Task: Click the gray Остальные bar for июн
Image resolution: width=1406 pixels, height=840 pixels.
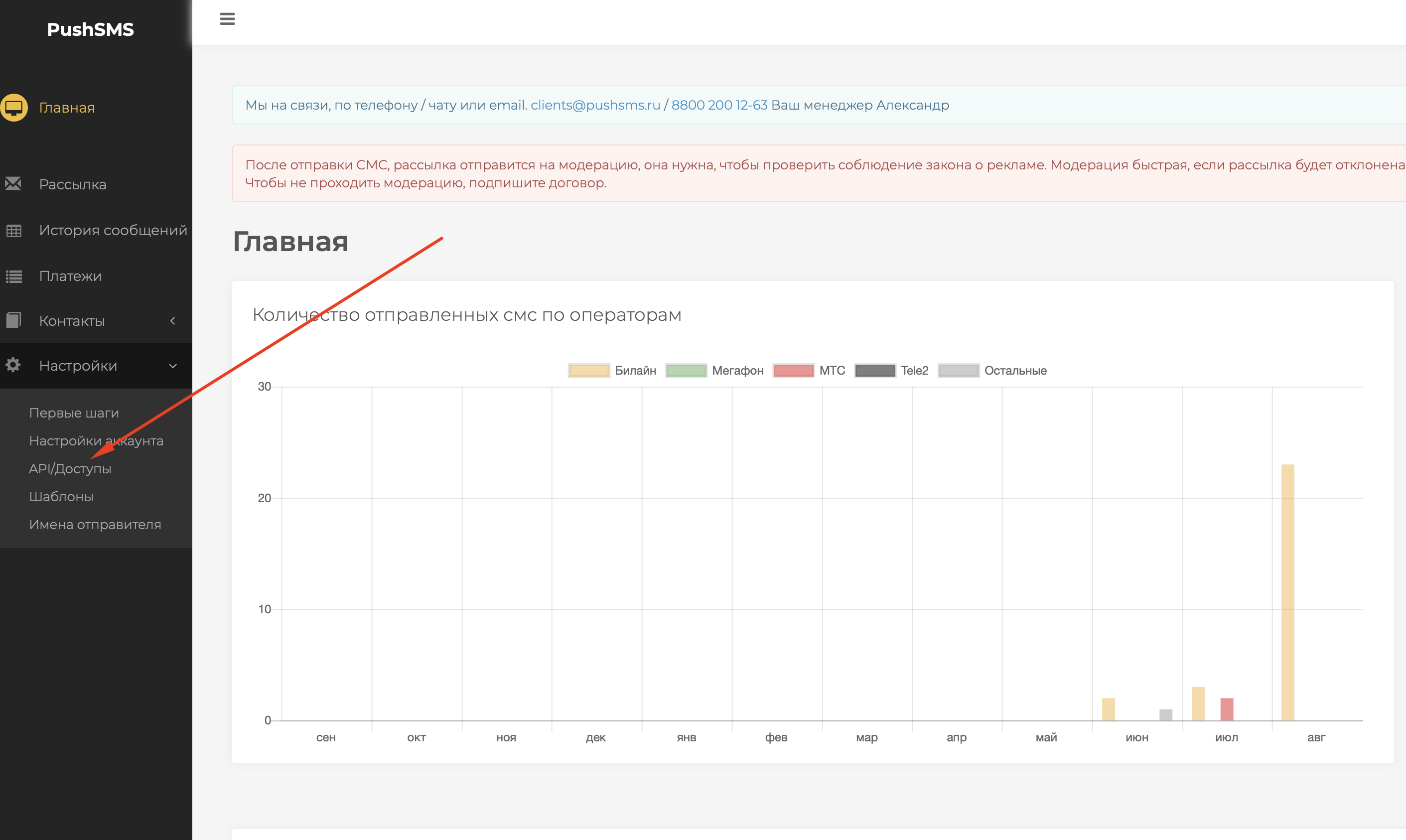Action: 1165,715
